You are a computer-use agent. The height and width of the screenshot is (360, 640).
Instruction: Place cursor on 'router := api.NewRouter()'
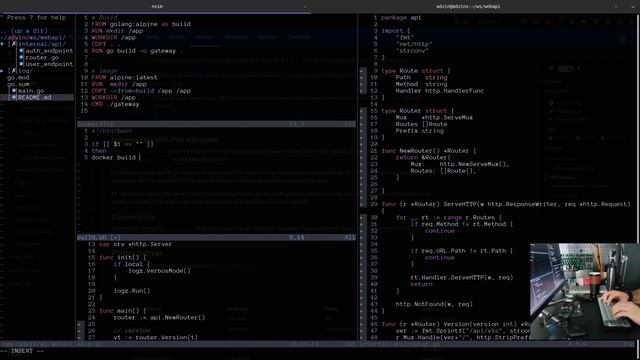(159, 317)
